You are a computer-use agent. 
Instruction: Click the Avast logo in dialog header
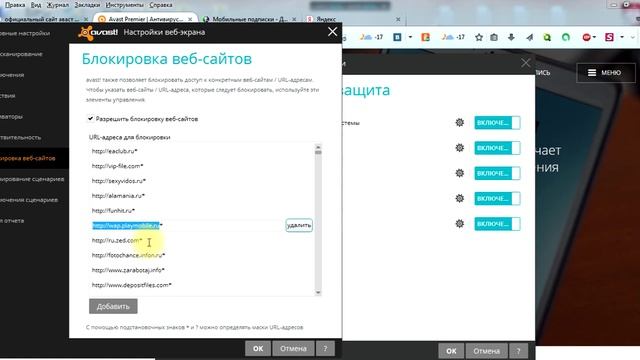[x=98, y=33]
